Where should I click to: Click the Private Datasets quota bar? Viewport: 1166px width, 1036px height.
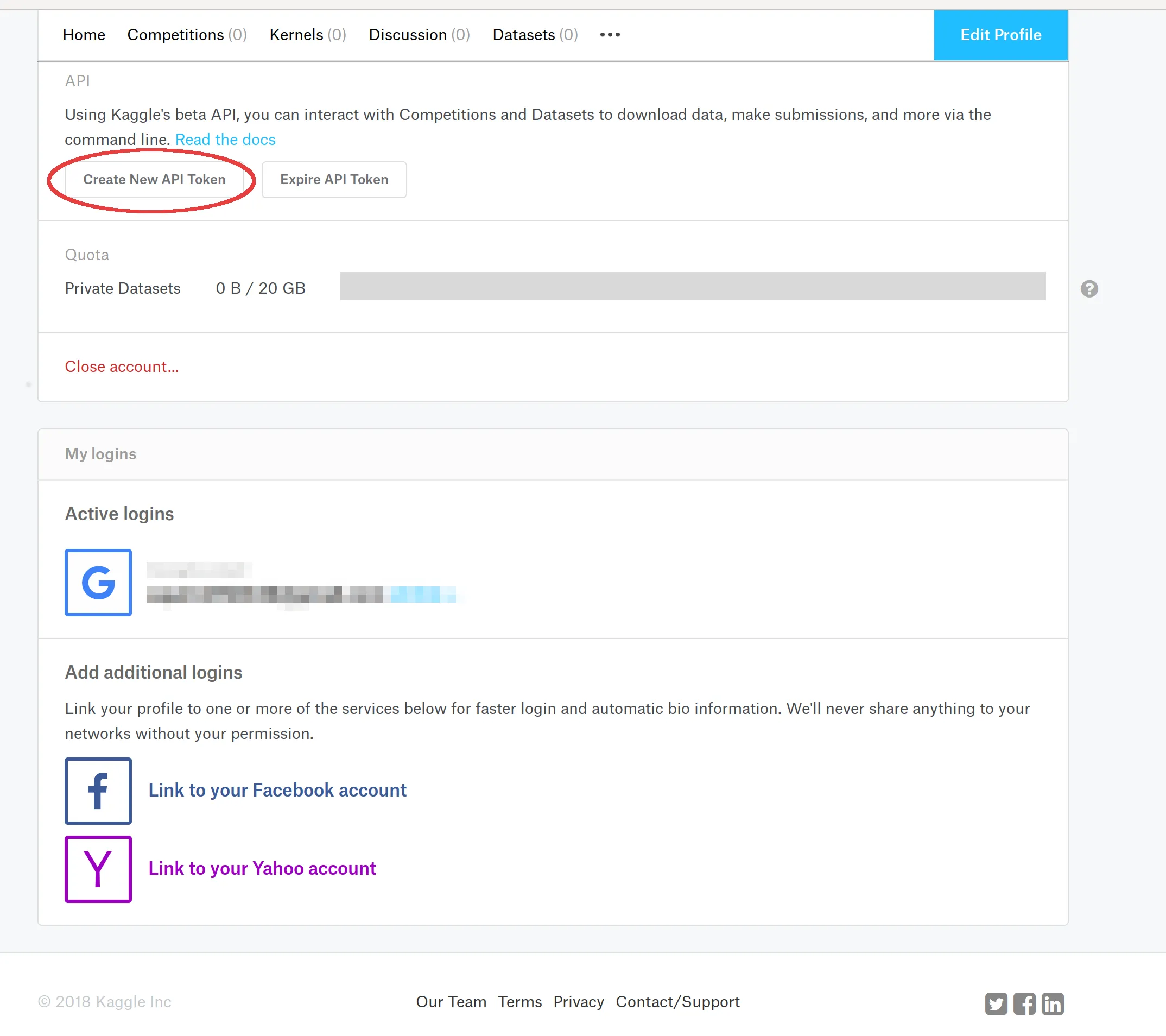(693, 286)
